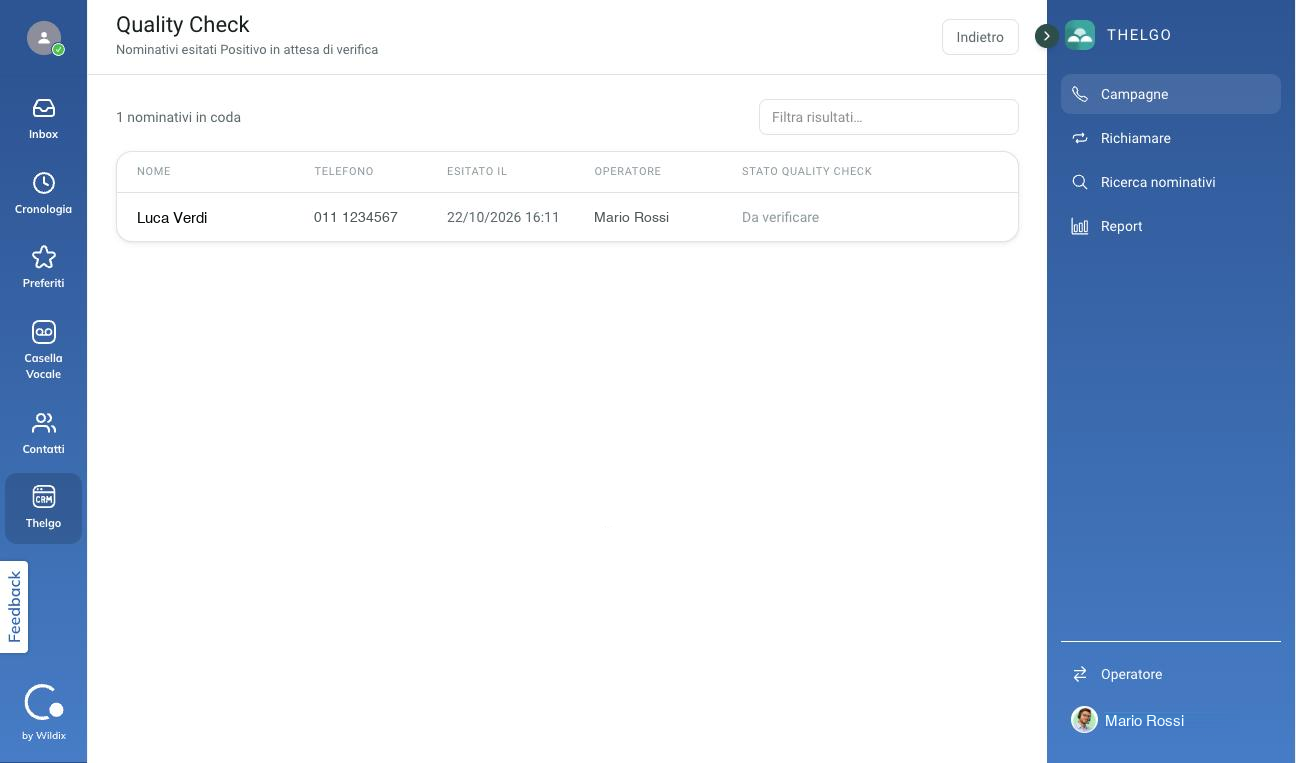Open the Campagne menu item
The width and height of the screenshot is (1296, 763).
pyautogui.click(x=1171, y=94)
